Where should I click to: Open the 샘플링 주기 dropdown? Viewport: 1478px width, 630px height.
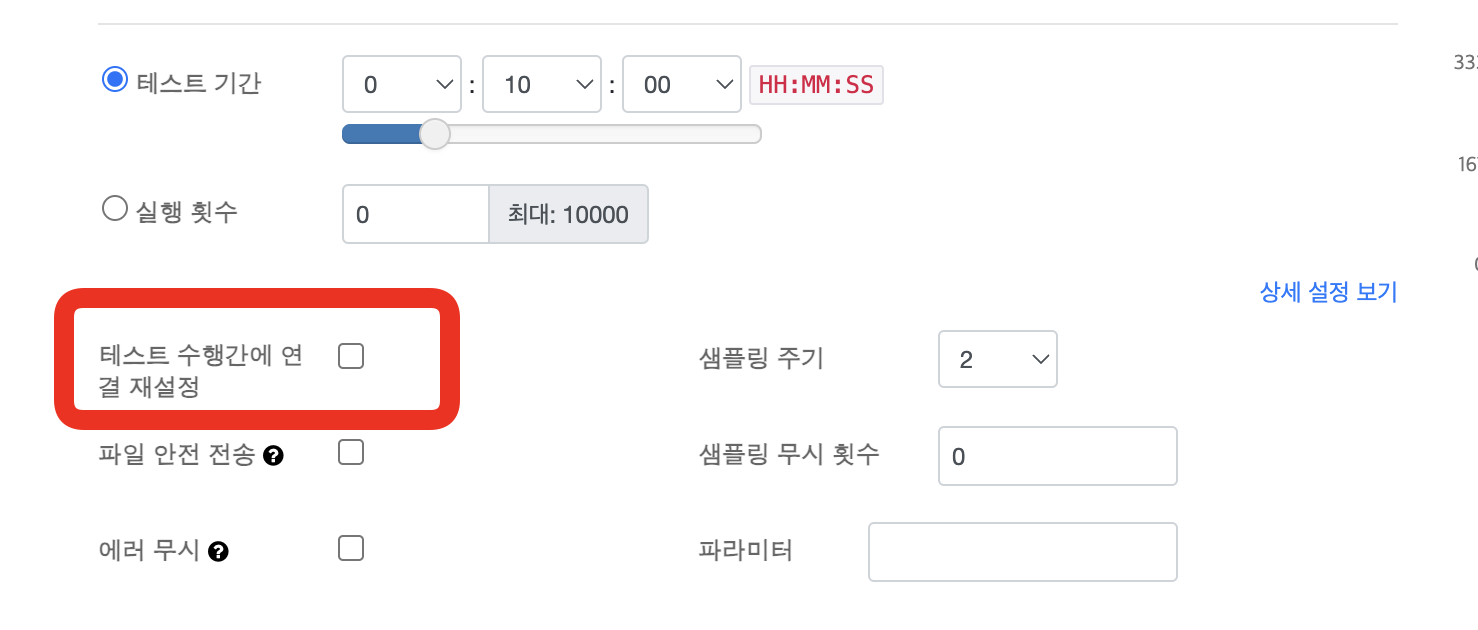997,359
